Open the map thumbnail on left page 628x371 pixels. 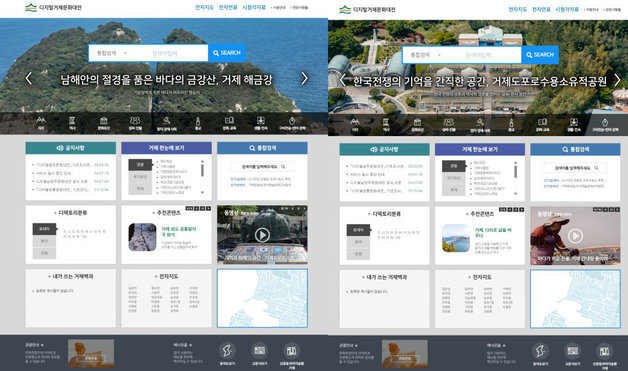262,298
